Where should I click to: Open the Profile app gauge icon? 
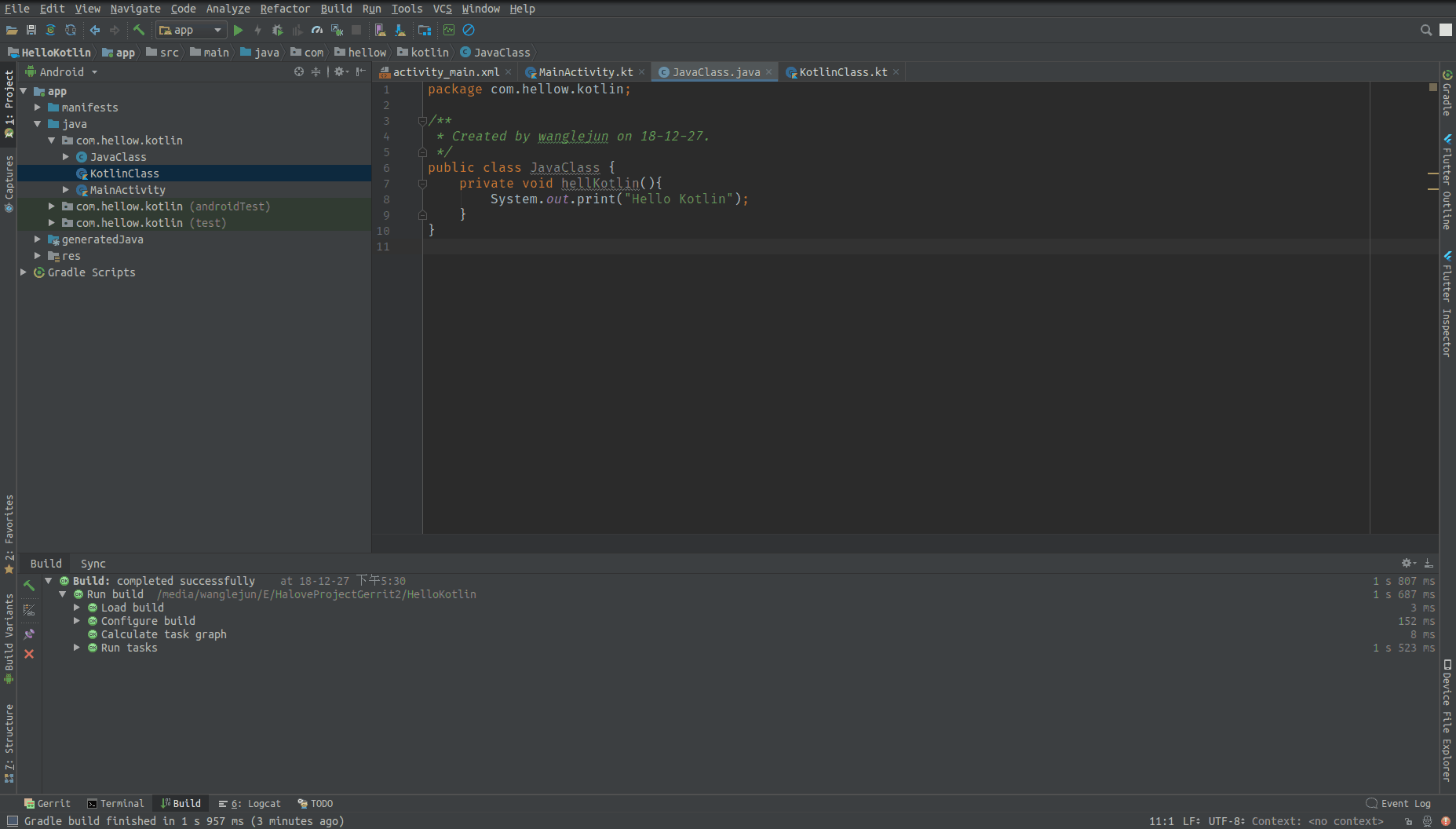pyautogui.click(x=316, y=30)
